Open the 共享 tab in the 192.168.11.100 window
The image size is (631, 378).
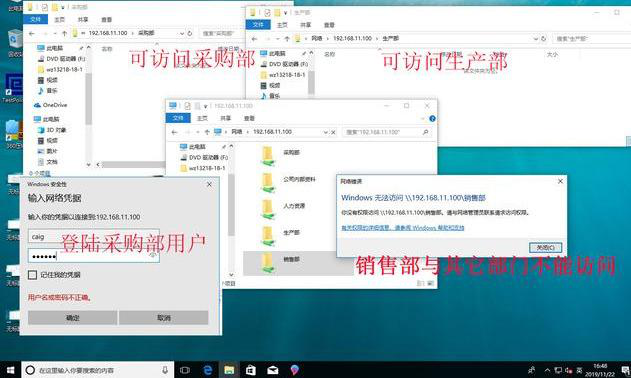point(225,118)
